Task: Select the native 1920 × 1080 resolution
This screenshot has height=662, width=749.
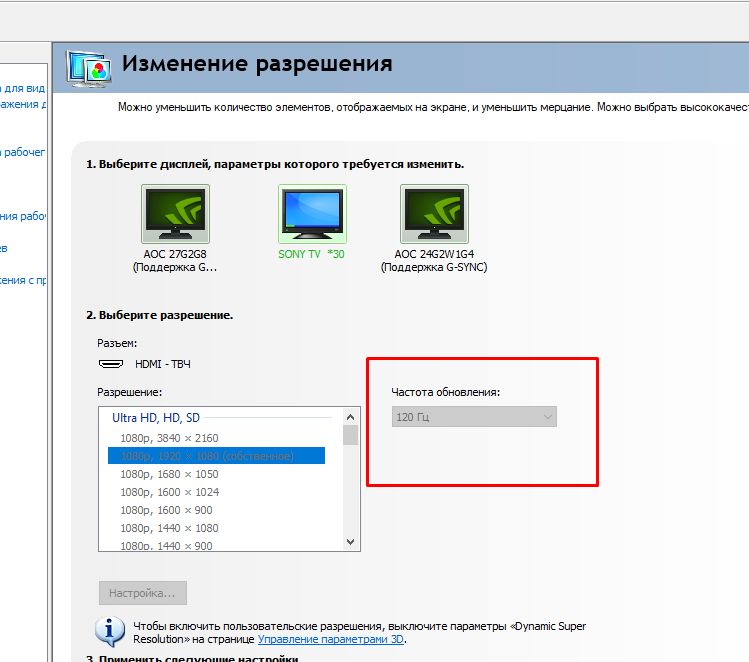Action: [x=207, y=456]
